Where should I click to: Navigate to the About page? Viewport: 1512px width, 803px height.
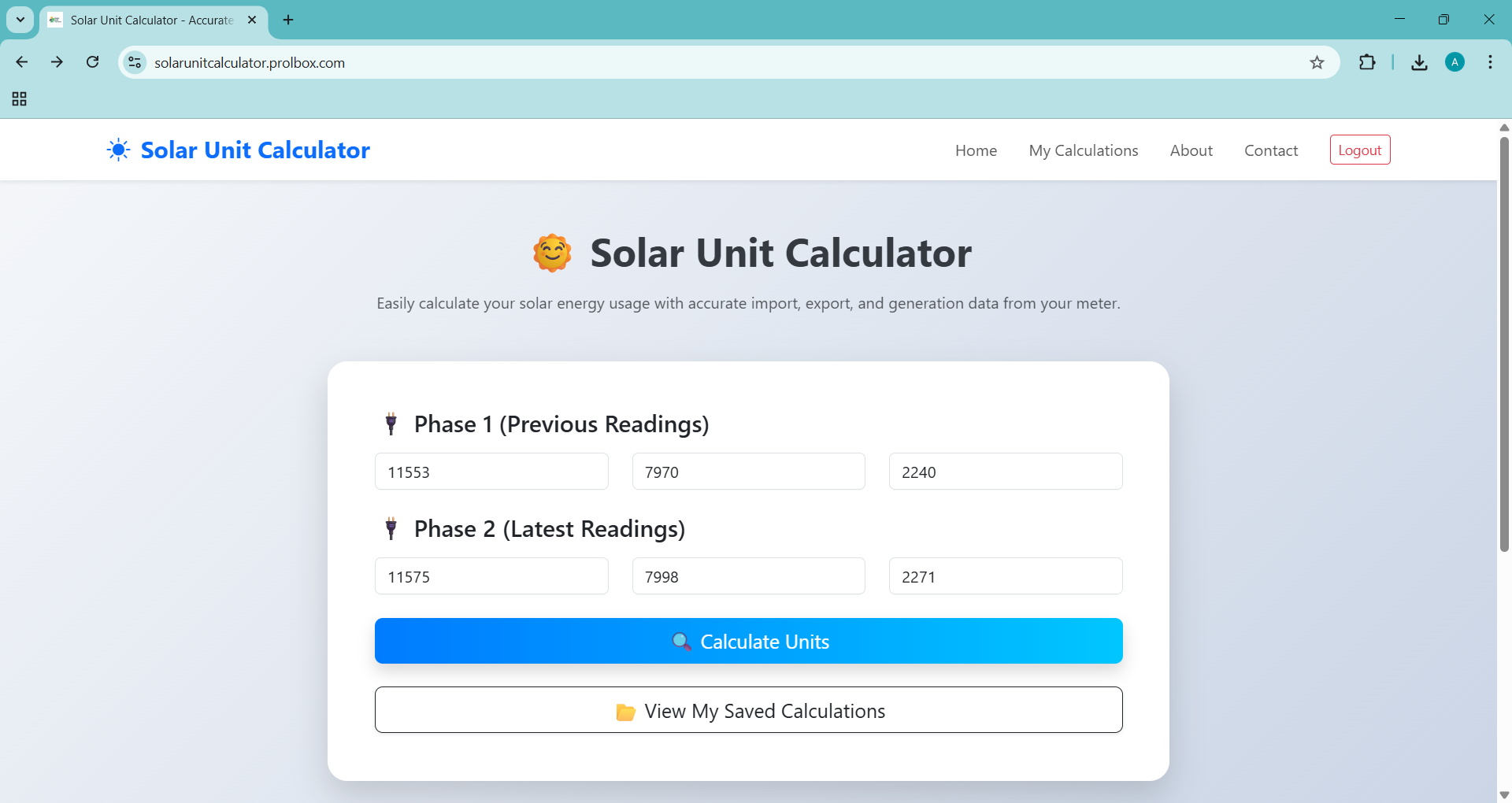pyautogui.click(x=1191, y=150)
